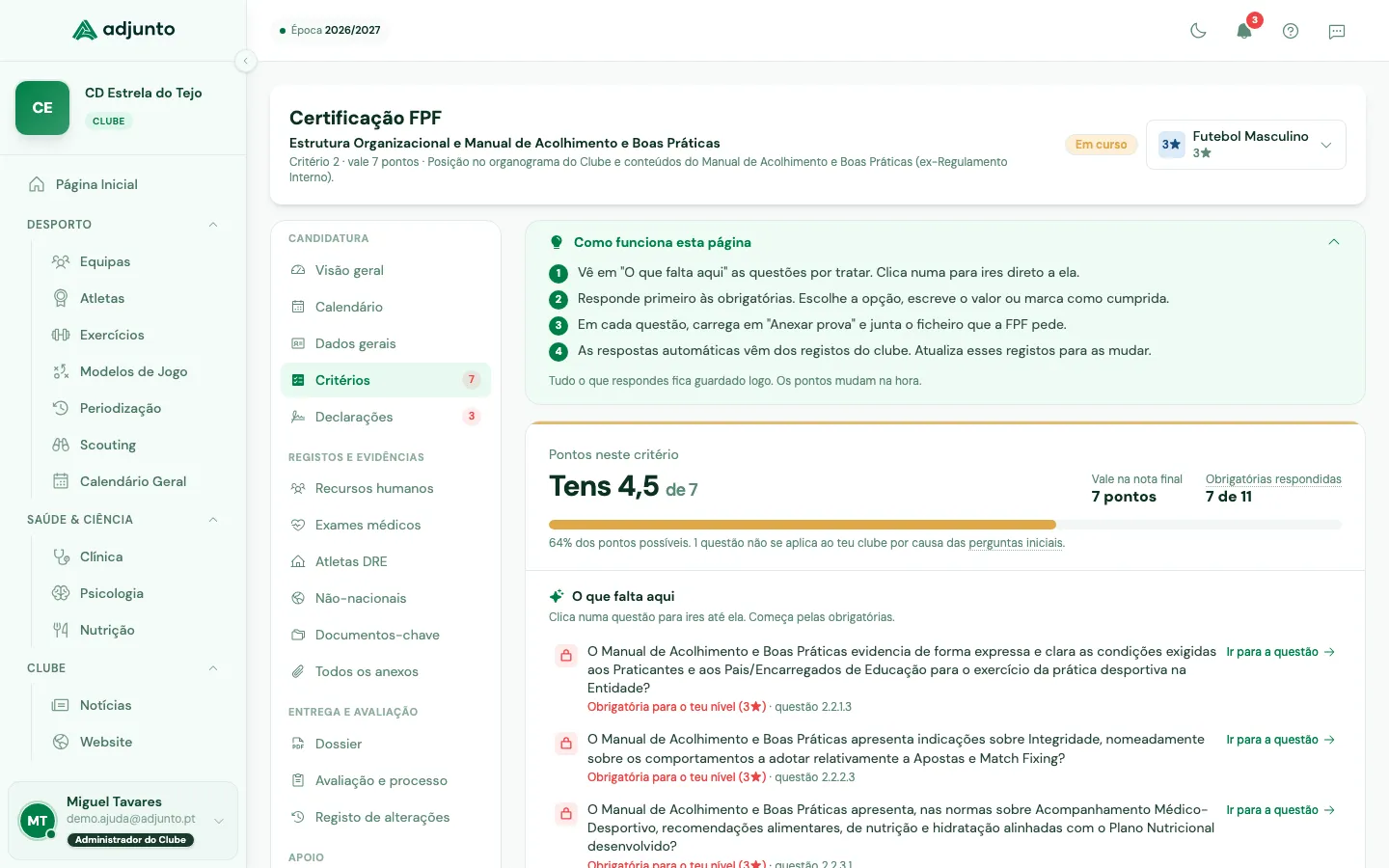Click the sparkle icon beside O que falta aqui
Image resolution: width=1389 pixels, height=868 pixels.
557,596
